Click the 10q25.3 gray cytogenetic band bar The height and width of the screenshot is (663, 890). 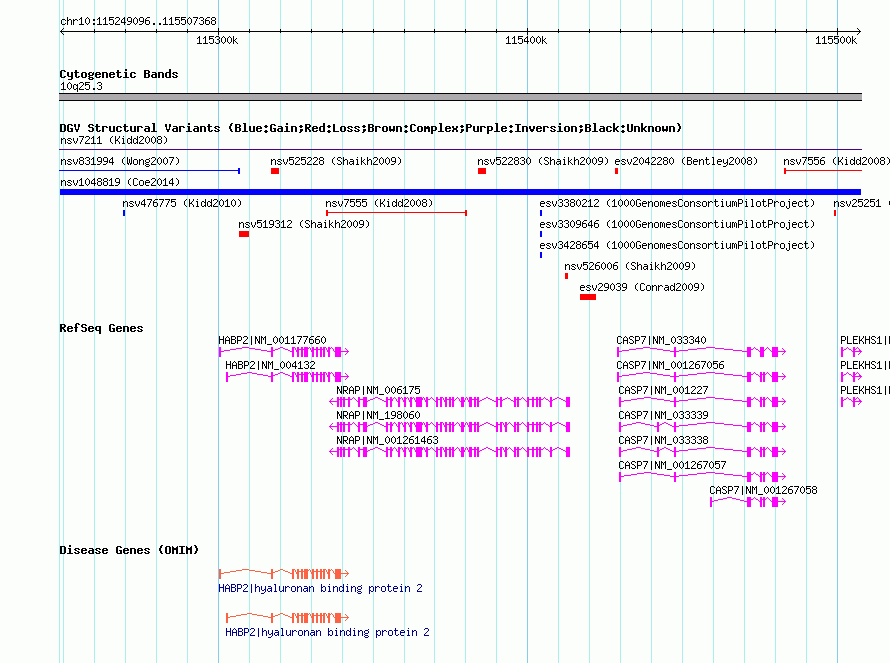[460, 97]
